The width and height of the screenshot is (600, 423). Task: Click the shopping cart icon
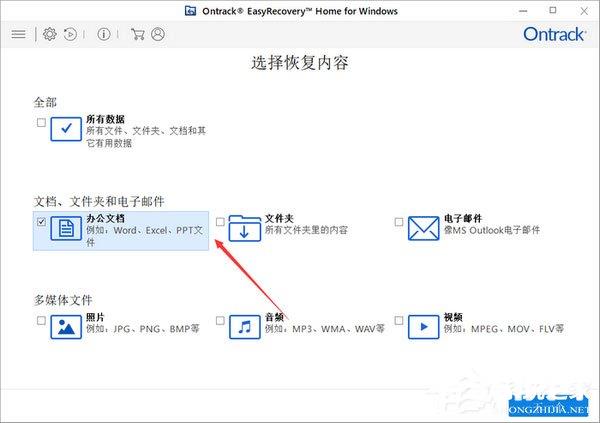pos(138,34)
